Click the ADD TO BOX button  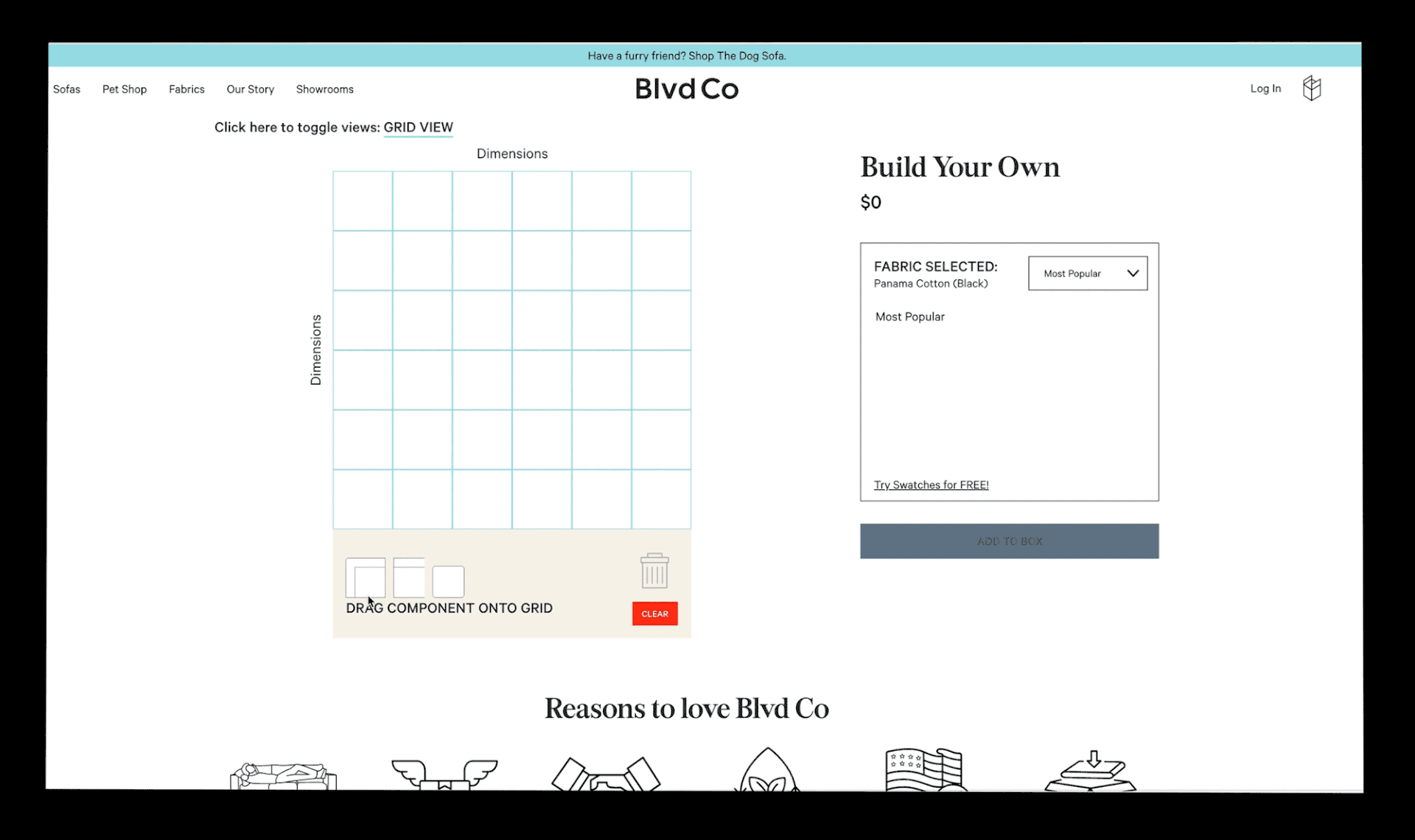1009,541
